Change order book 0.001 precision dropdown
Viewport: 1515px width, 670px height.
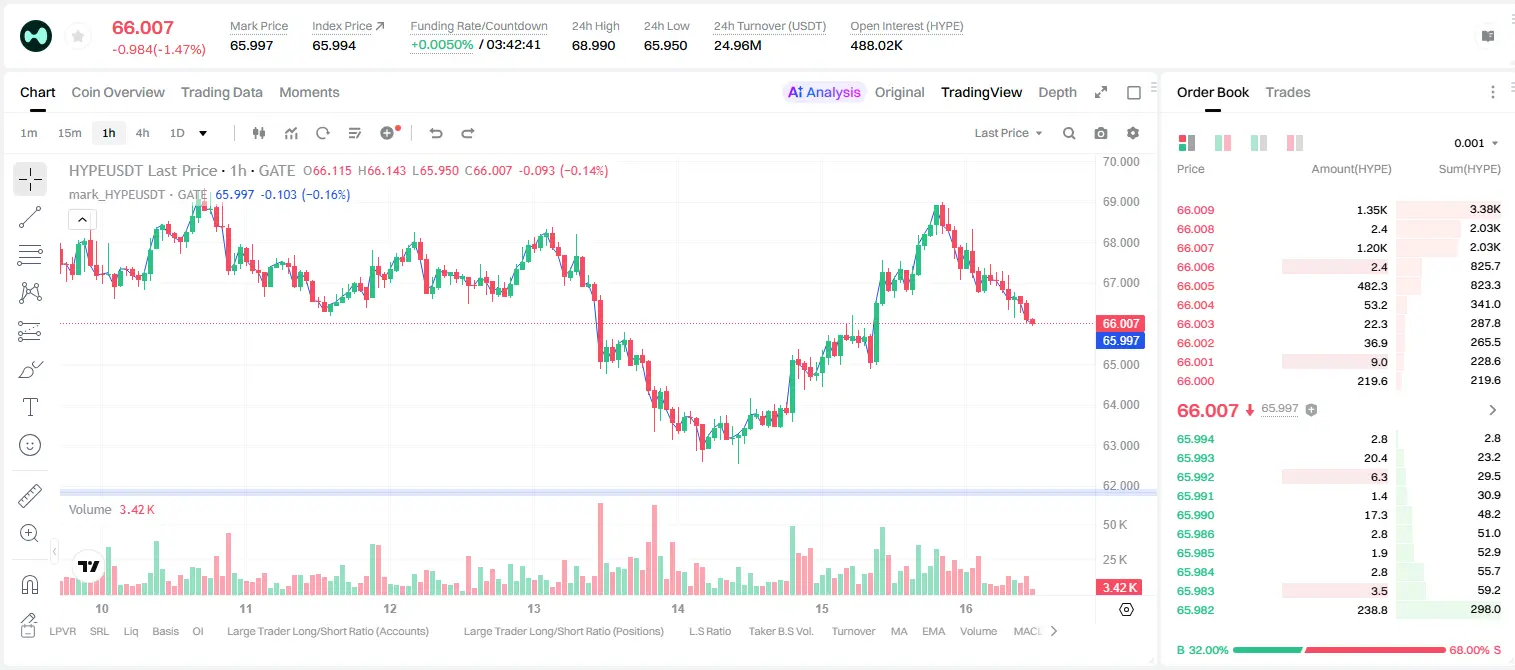point(1476,143)
